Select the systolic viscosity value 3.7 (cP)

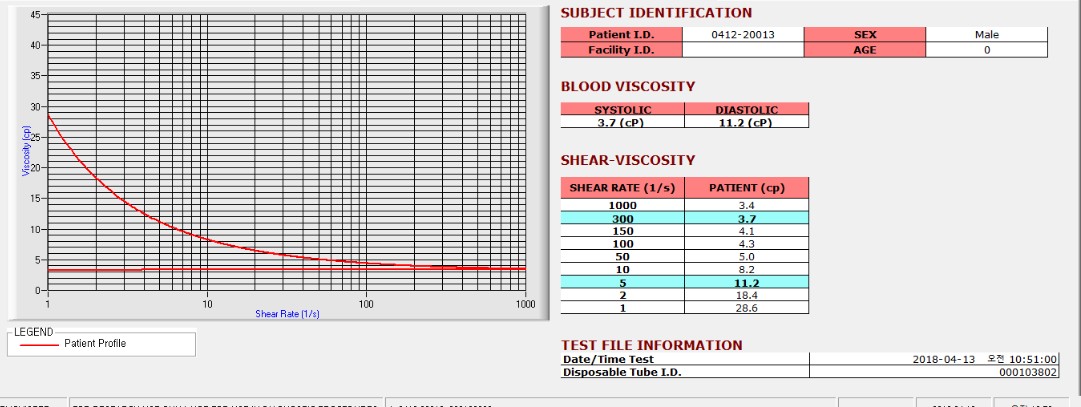(x=623, y=122)
